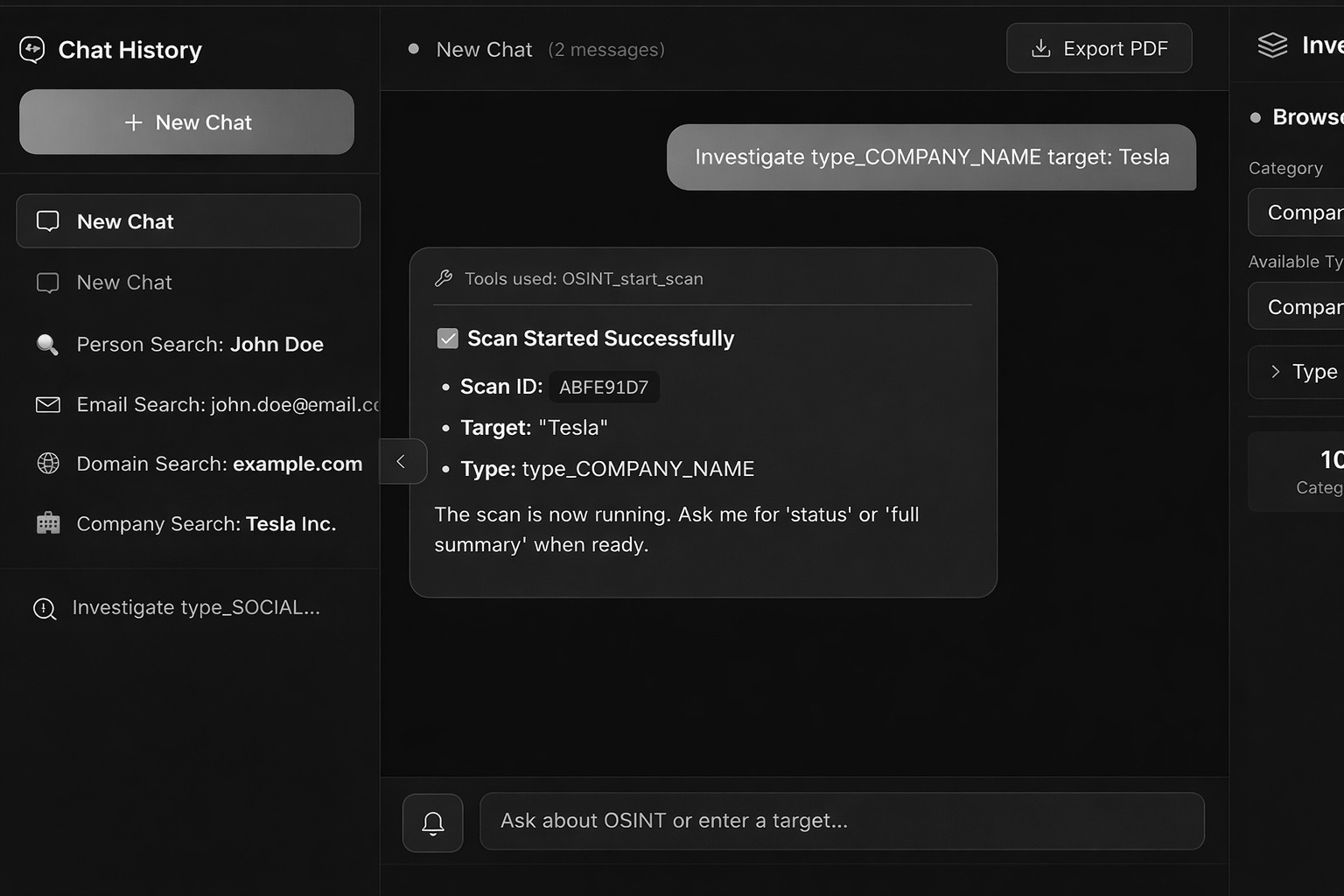Click the alert icon beside Investigate type_SOCIAL entry
Screen dimensions: 1344x896
pos(45,607)
